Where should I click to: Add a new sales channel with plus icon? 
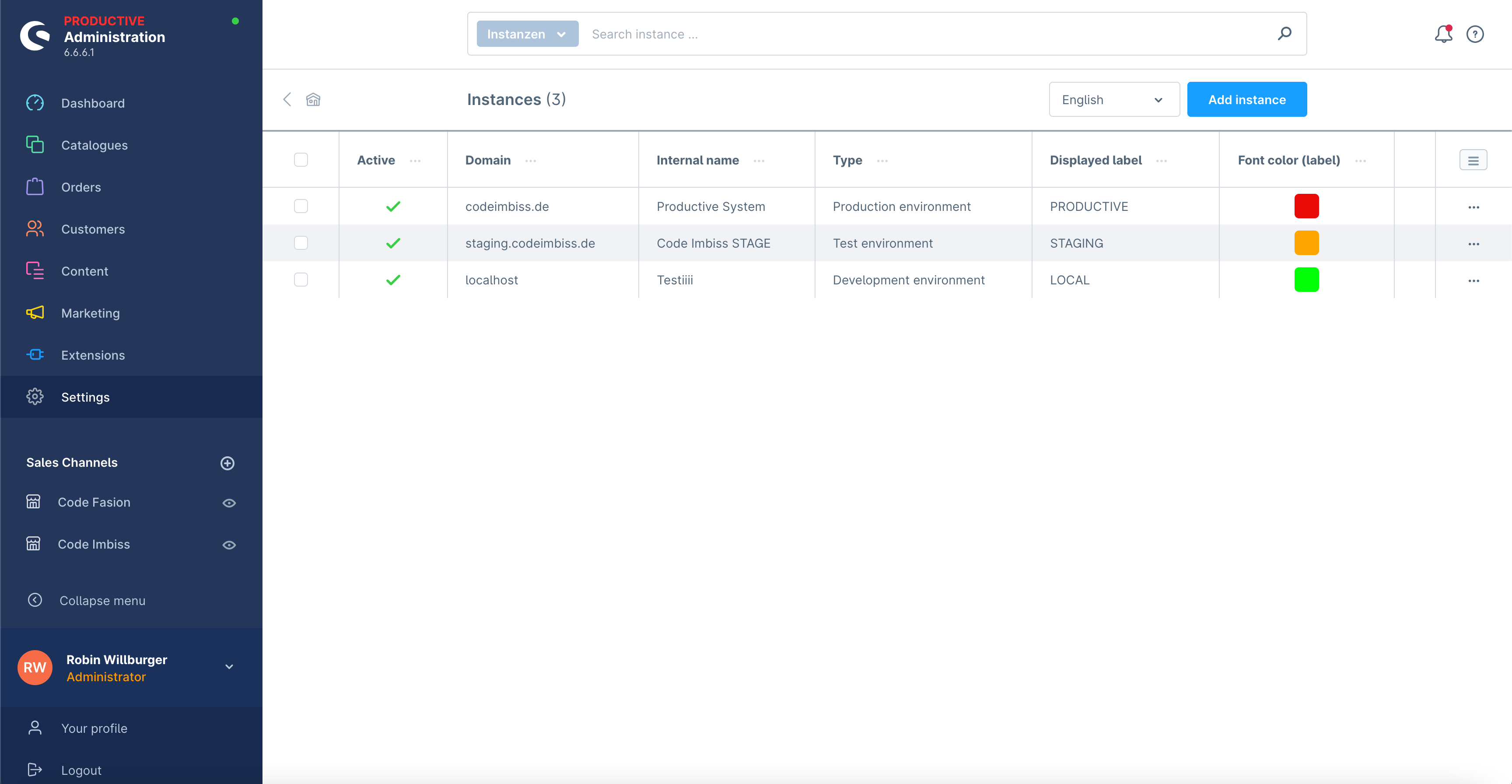click(228, 463)
